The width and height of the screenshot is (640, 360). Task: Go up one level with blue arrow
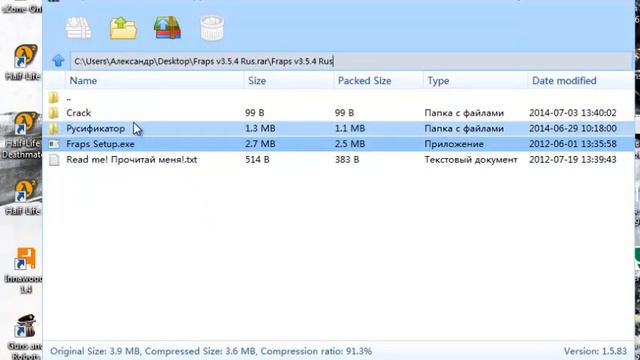coord(58,61)
